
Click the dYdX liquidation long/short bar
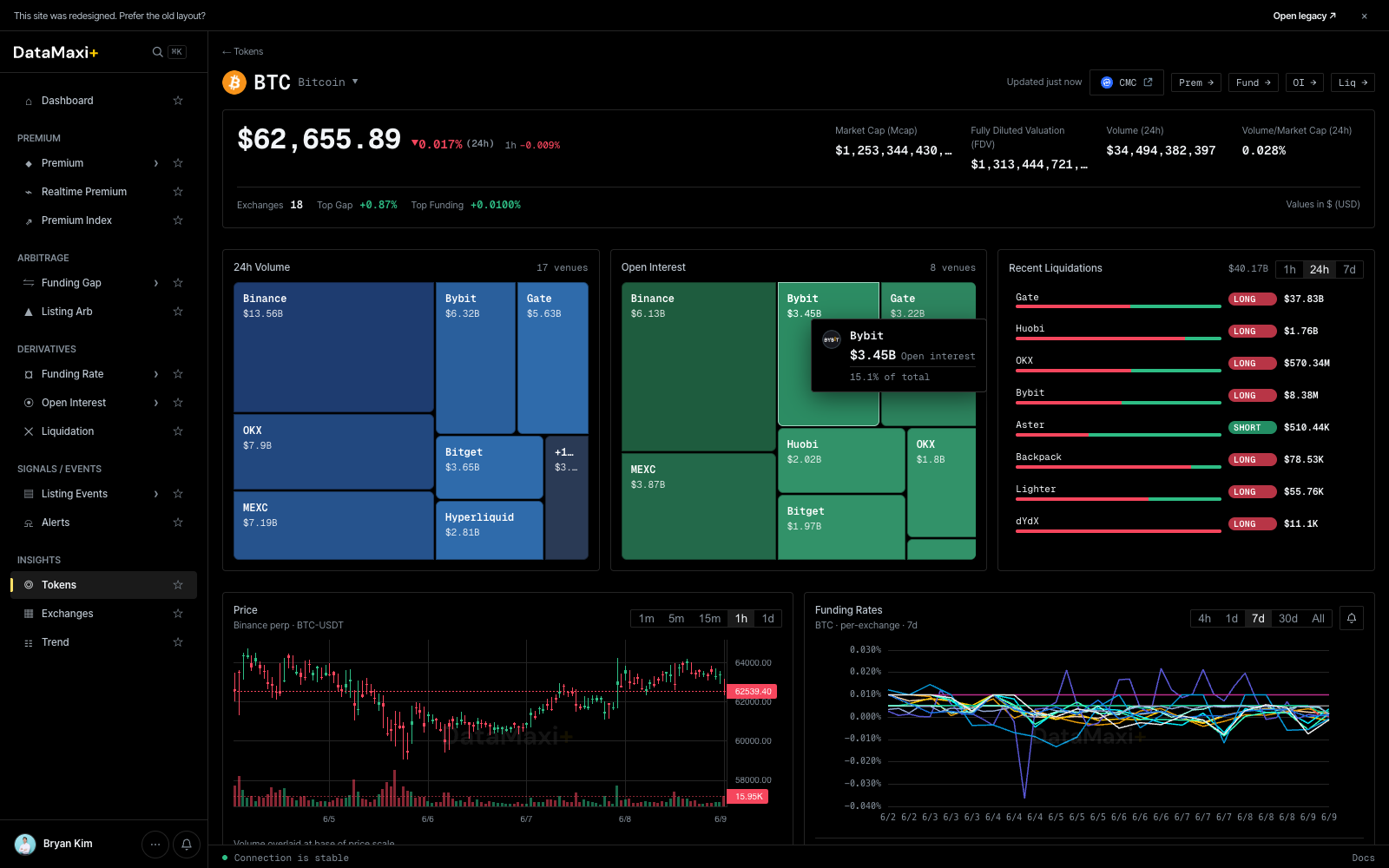tap(1118, 530)
